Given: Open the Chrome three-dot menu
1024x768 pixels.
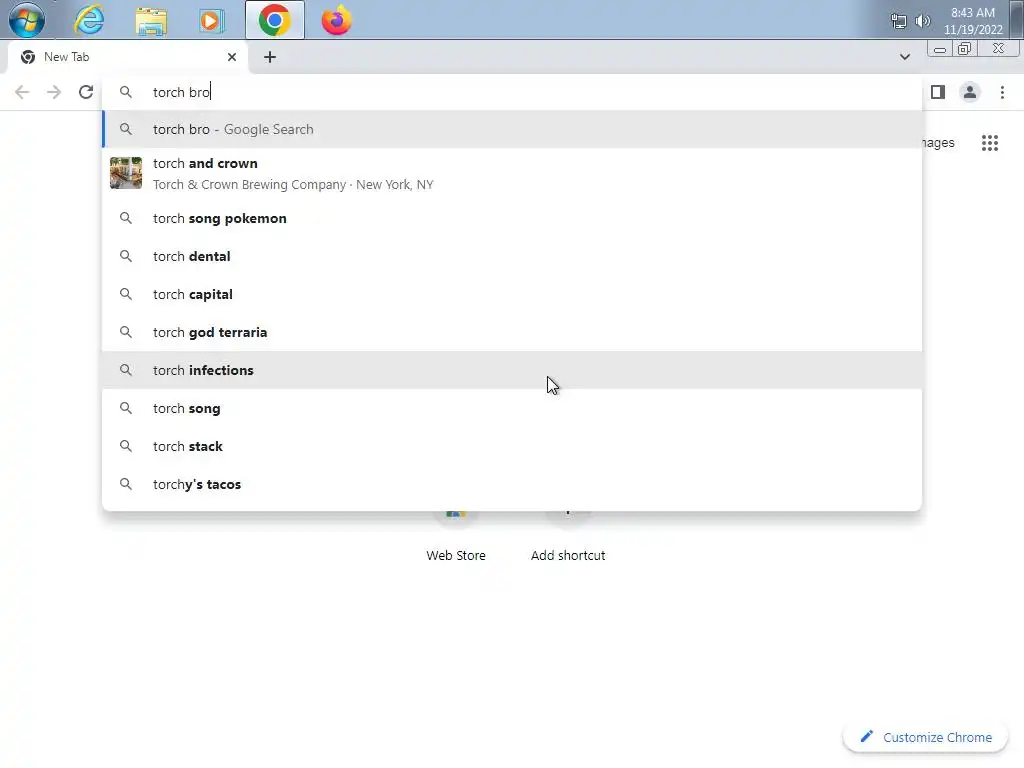Looking at the screenshot, I should click(1002, 92).
